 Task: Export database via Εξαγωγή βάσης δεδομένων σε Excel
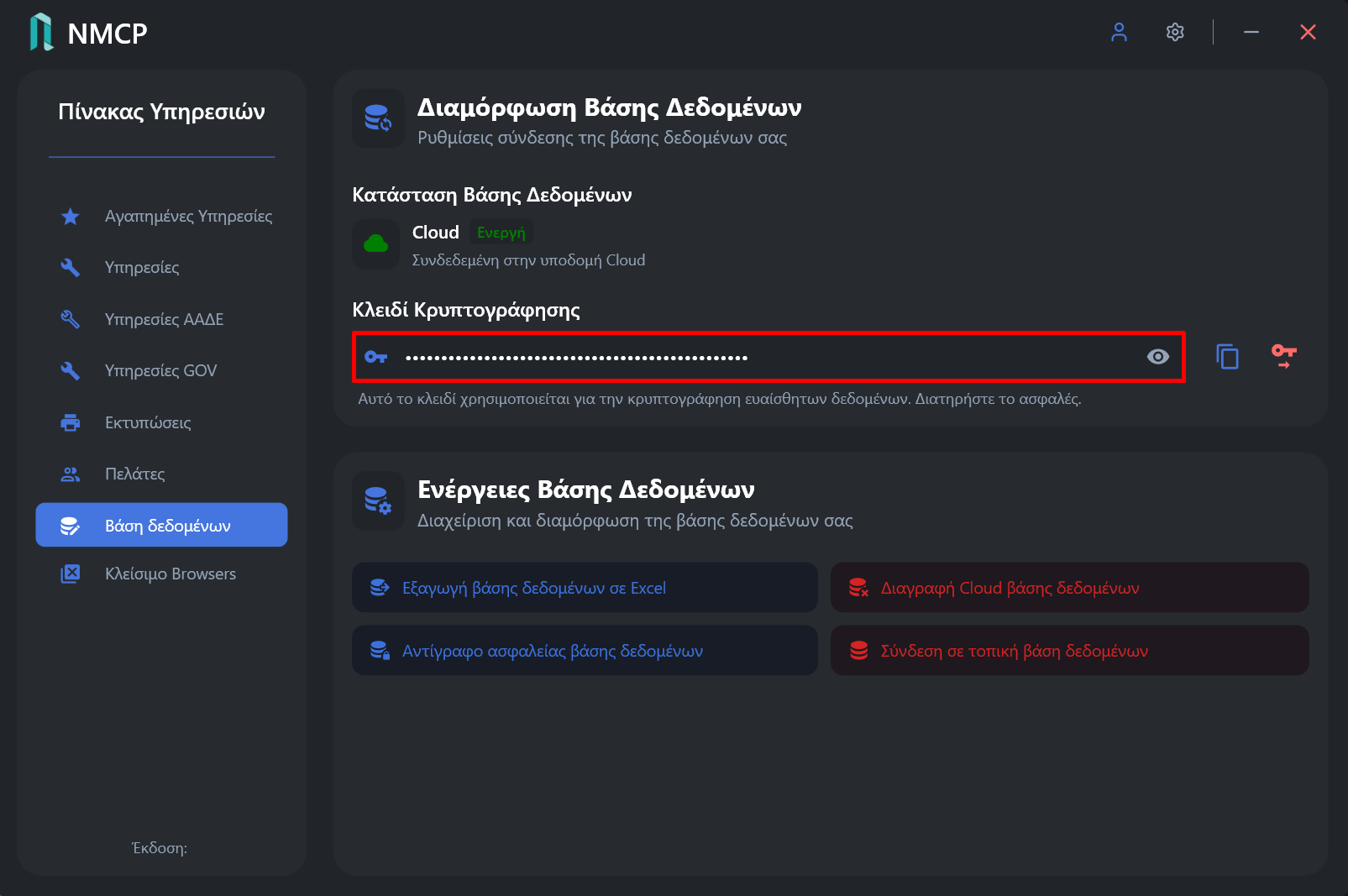585,588
